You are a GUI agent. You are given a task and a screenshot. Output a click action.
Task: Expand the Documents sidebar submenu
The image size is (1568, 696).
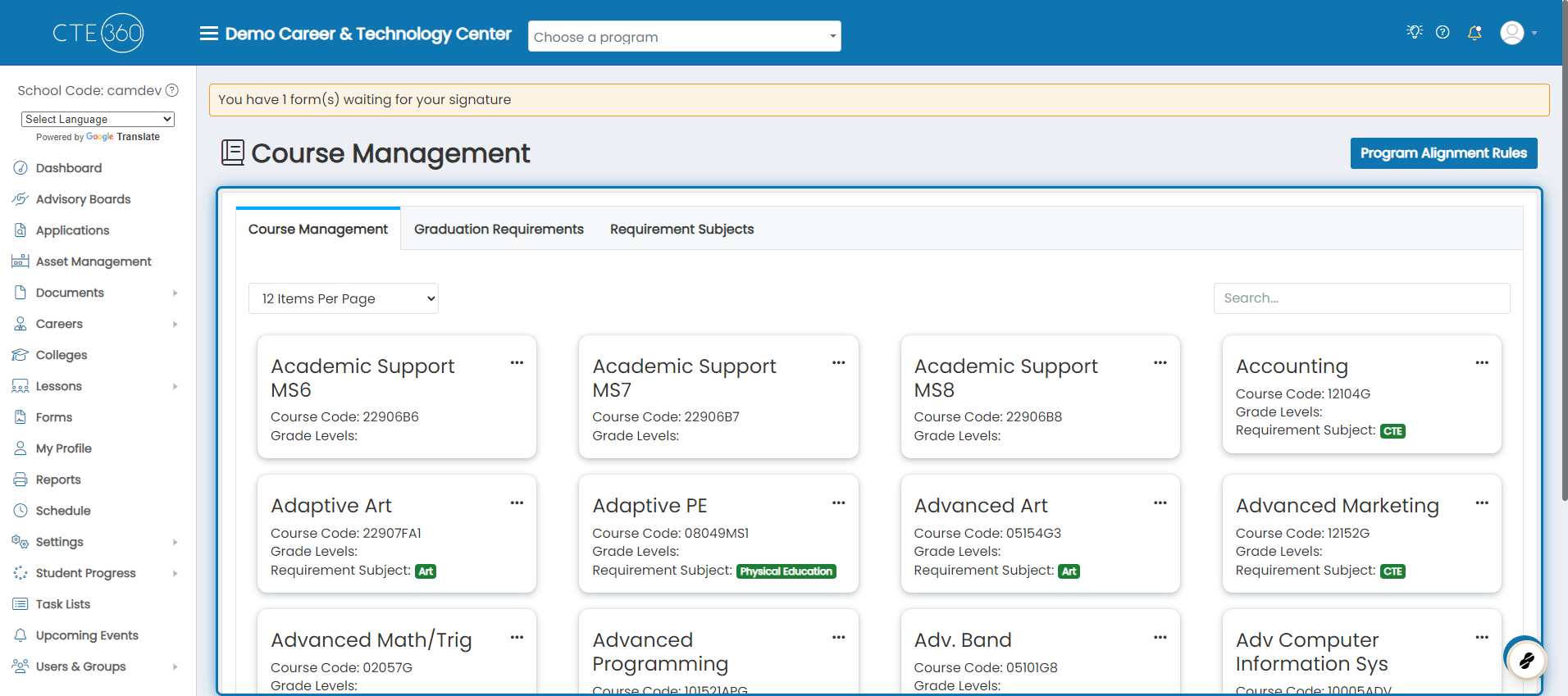click(x=175, y=293)
